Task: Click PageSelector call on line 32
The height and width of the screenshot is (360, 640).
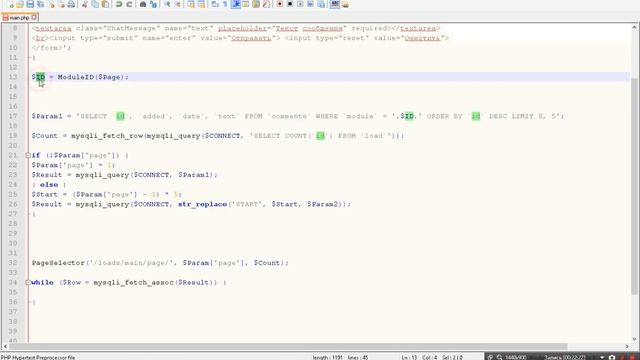Action: click(160, 263)
